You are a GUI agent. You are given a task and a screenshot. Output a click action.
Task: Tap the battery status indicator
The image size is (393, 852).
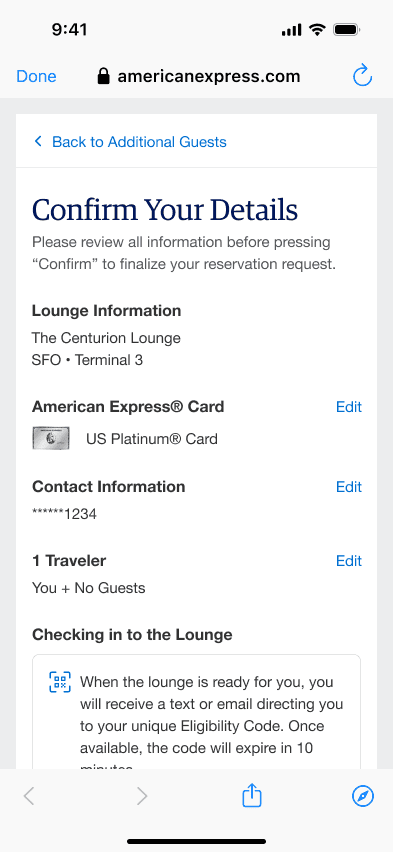[346, 30]
